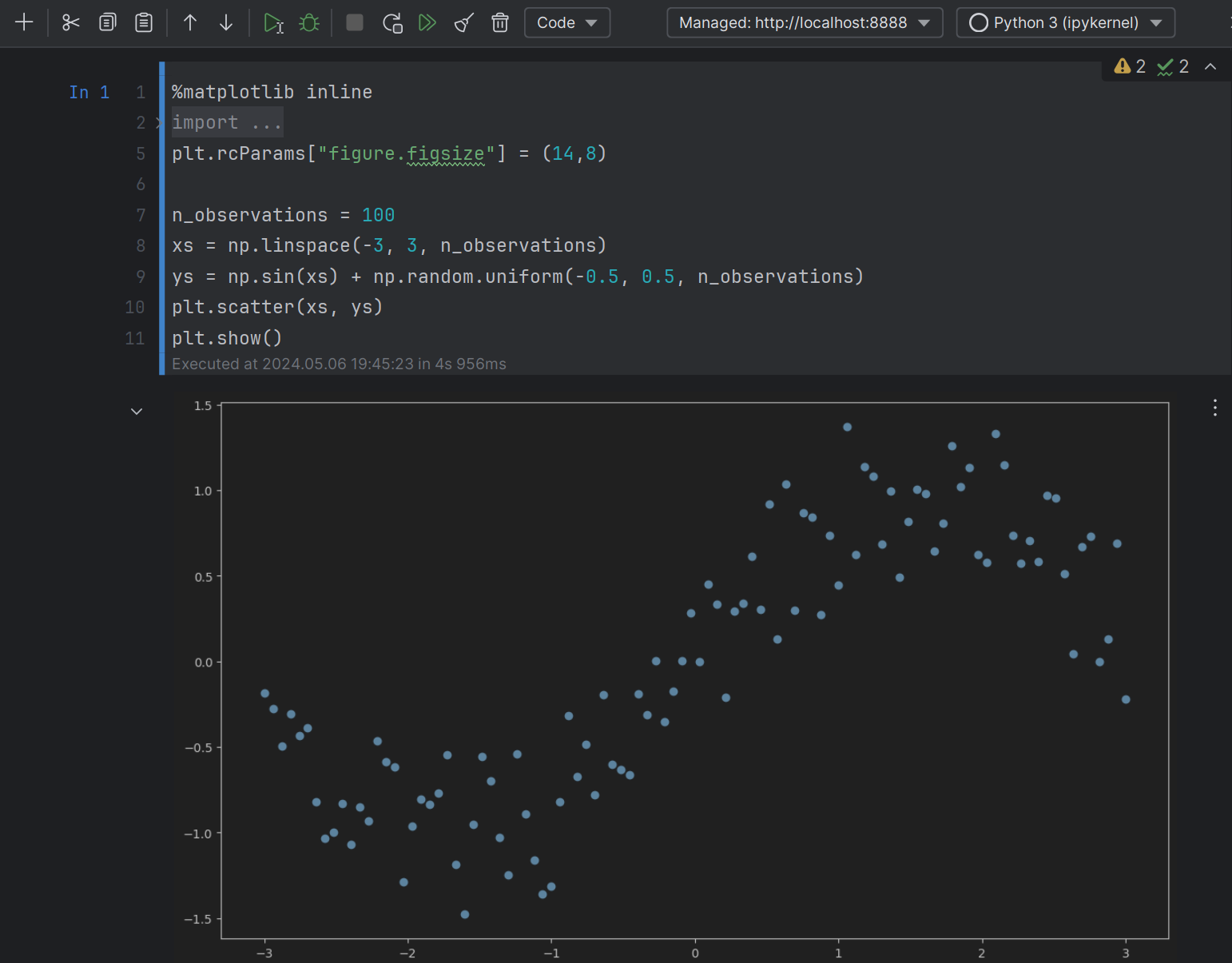The width and height of the screenshot is (1232, 963).
Task: Expand the folded import block
Action: pyautogui.click(x=226, y=123)
